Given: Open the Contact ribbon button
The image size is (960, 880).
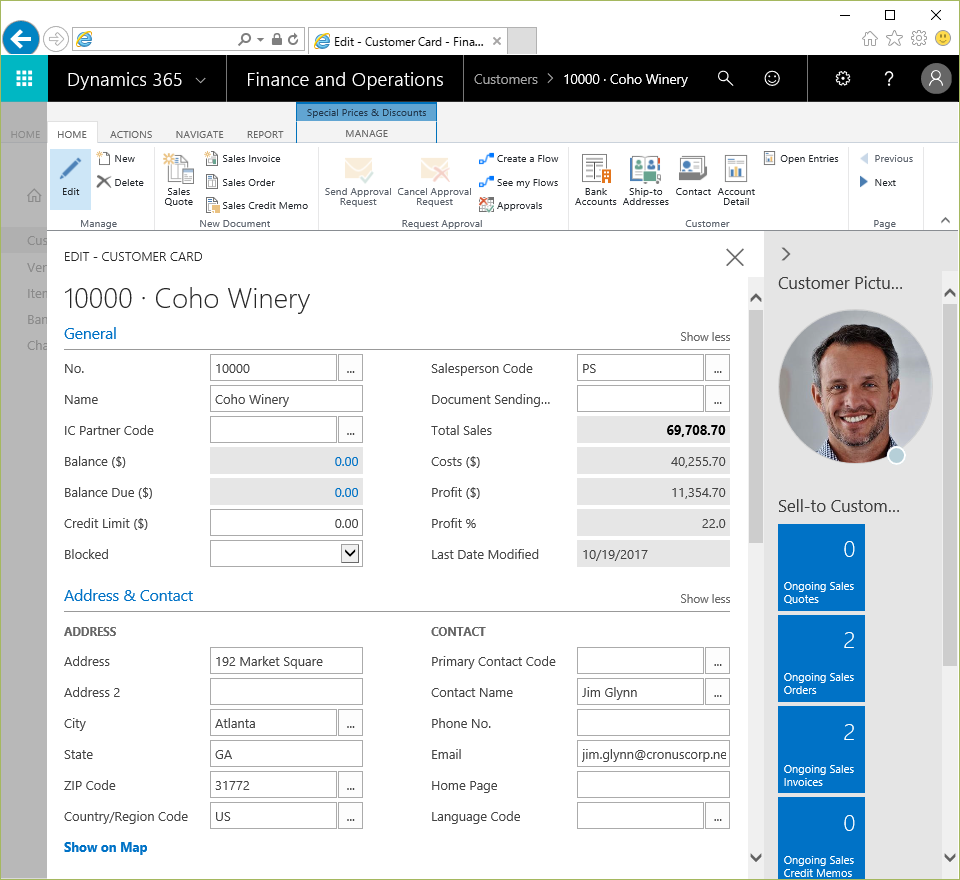Looking at the screenshot, I should 693,175.
